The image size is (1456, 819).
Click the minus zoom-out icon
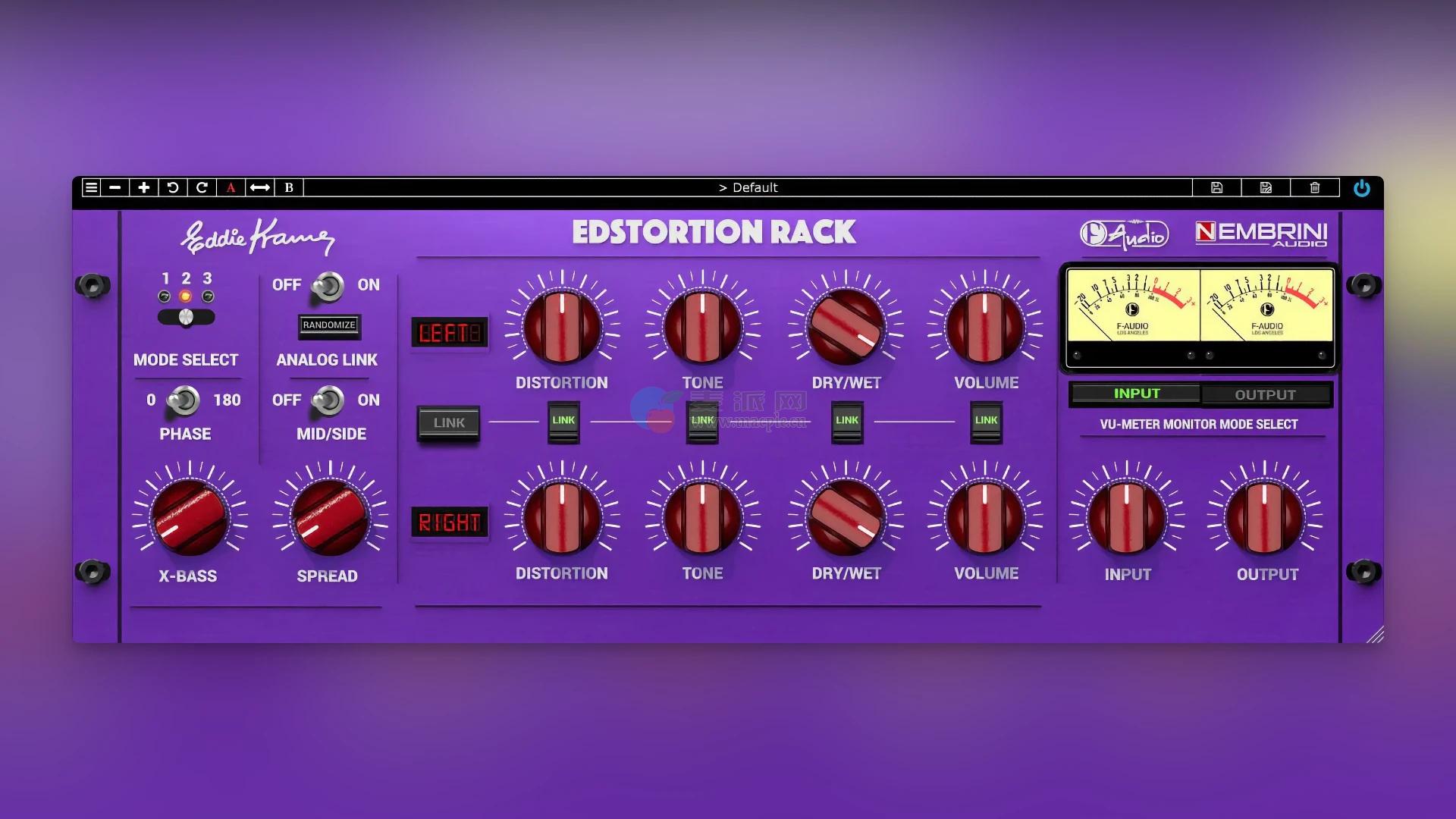pos(115,187)
